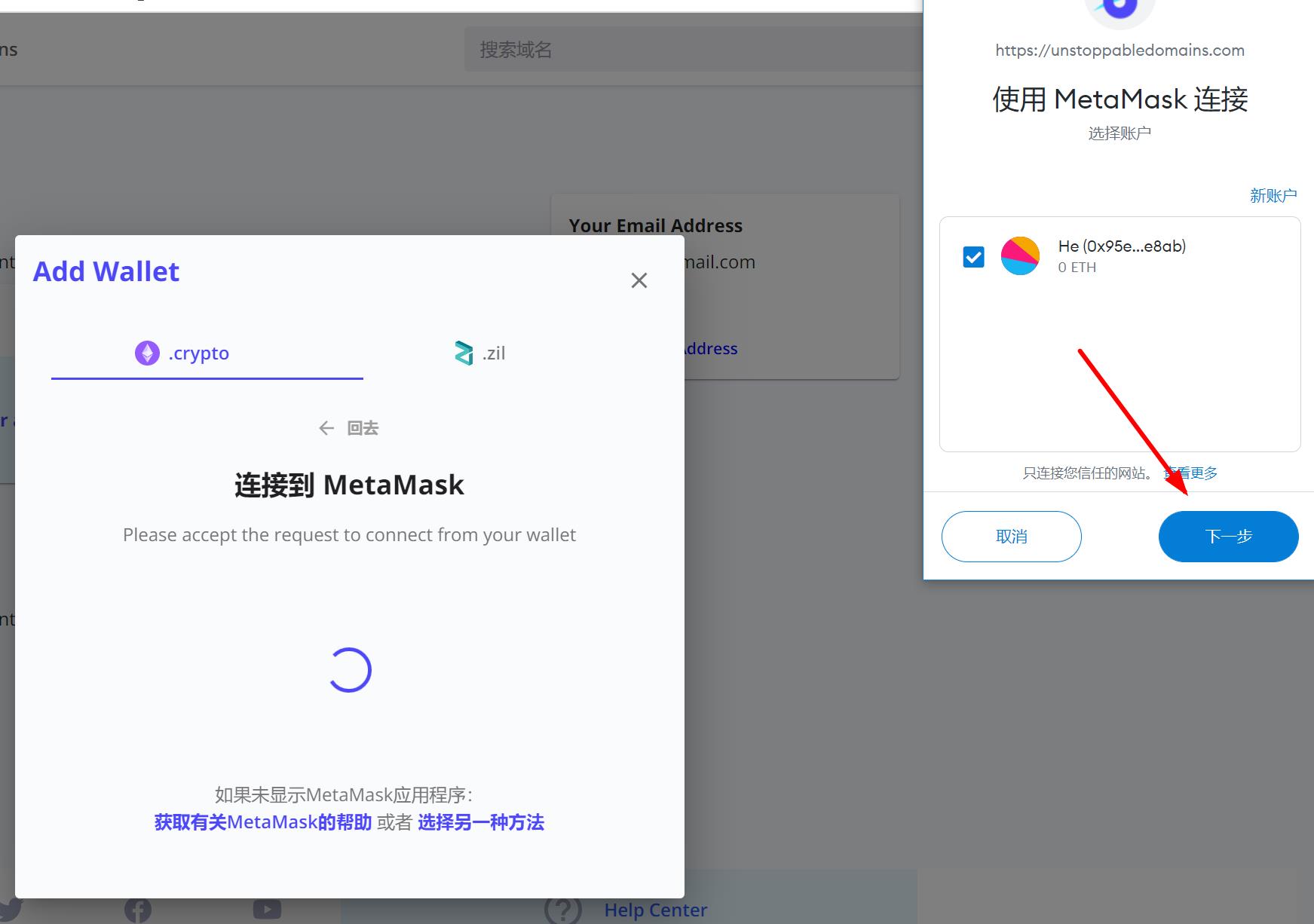Screen dimensions: 1314x924
Task: Uncheck the He account checkbox
Action: [973, 257]
